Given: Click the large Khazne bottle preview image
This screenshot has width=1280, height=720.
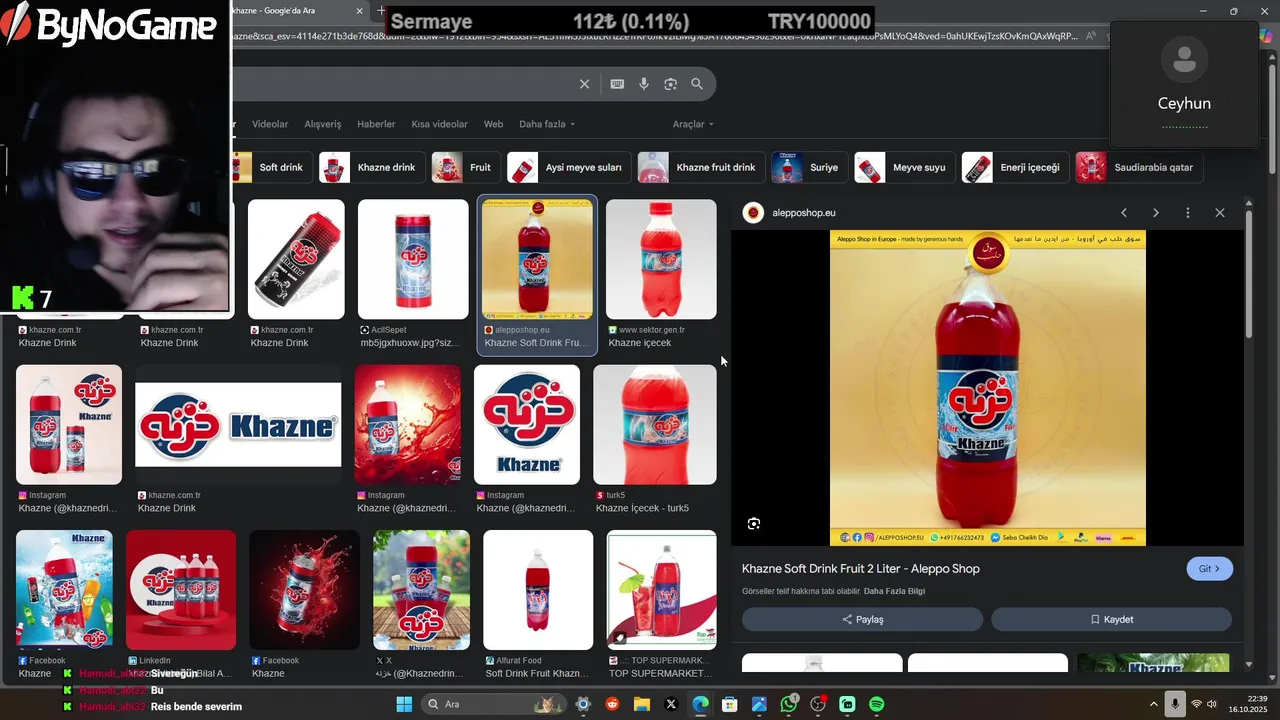Looking at the screenshot, I should click(988, 388).
